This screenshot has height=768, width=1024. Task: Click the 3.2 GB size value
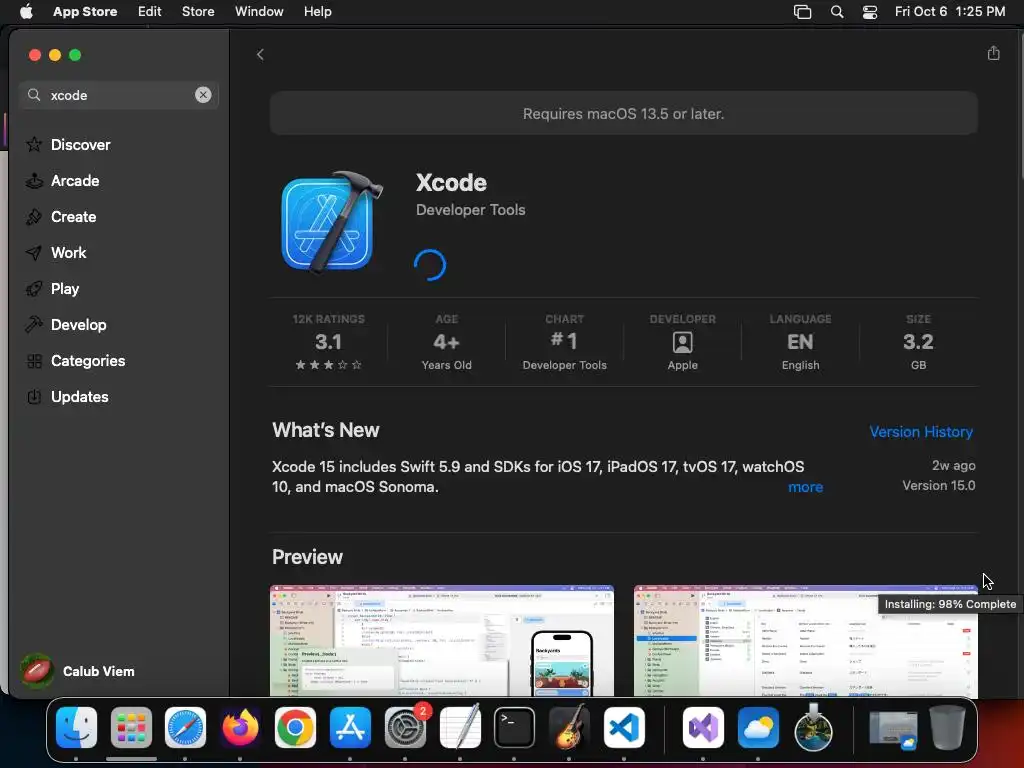[x=918, y=342]
